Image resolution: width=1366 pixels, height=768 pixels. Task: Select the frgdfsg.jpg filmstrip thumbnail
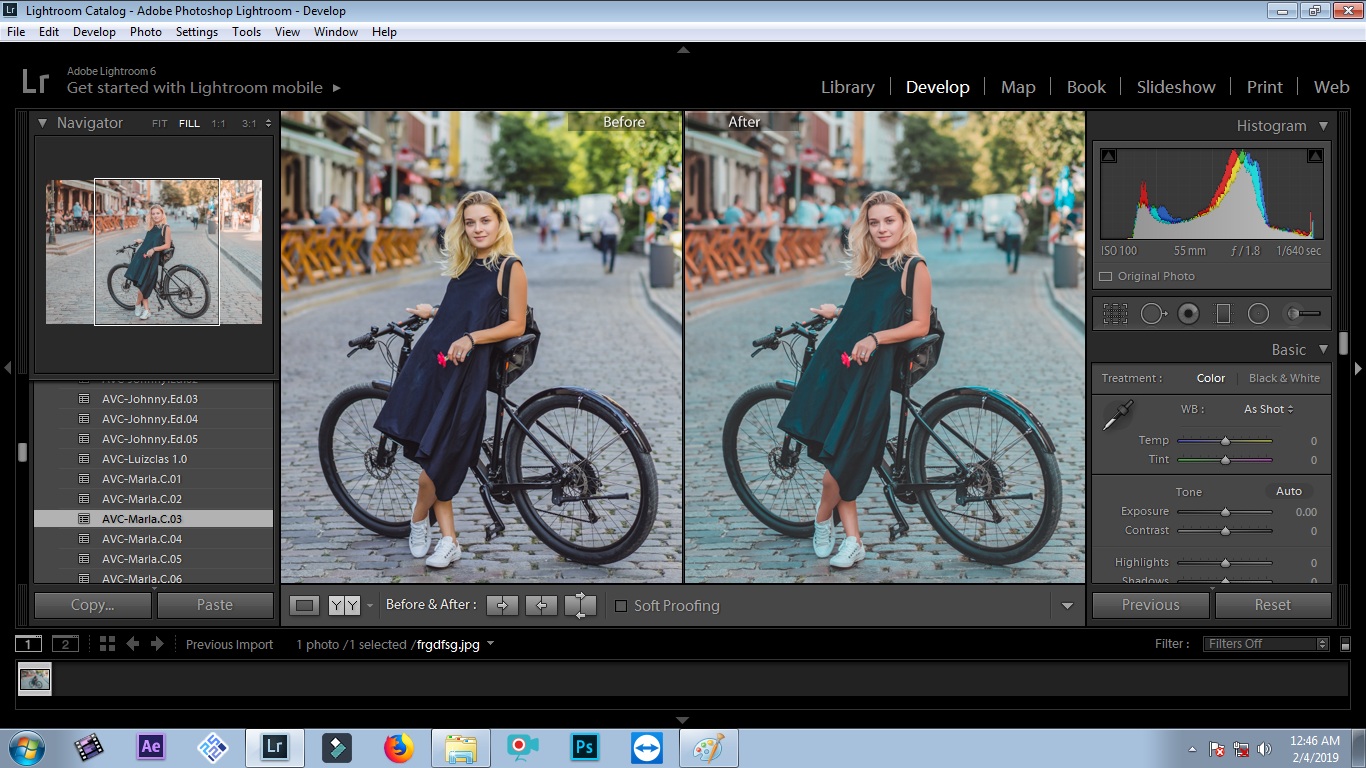click(x=35, y=679)
